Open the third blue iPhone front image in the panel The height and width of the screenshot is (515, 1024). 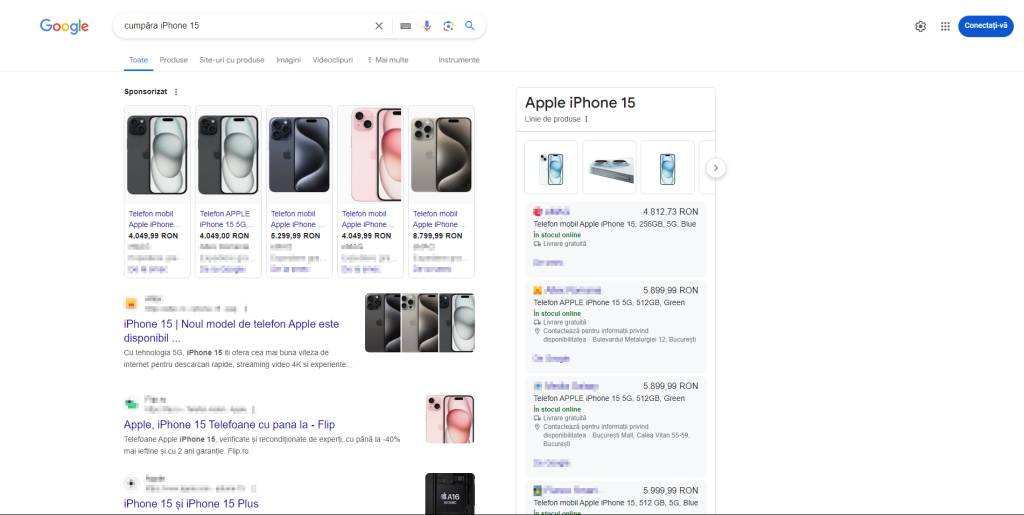(667, 167)
